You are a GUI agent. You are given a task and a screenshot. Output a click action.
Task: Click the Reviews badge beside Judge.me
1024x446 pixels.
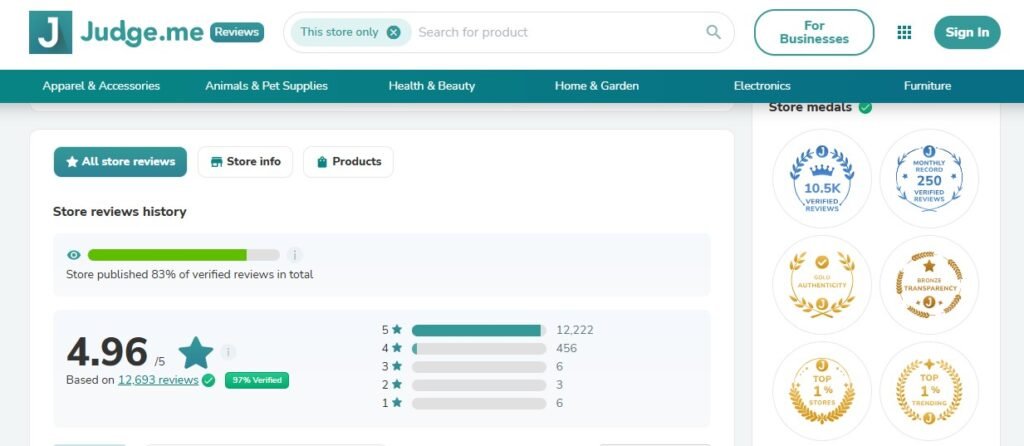click(237, 32)
